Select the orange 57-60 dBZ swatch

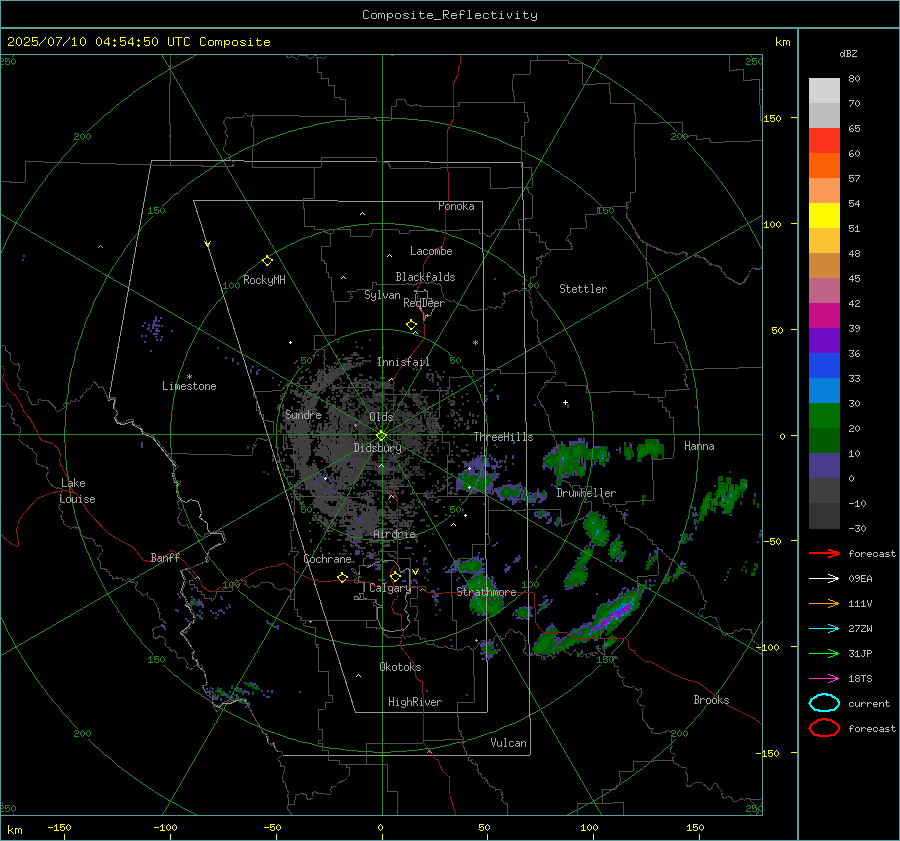pyautogui.click(x=824, y=166)
